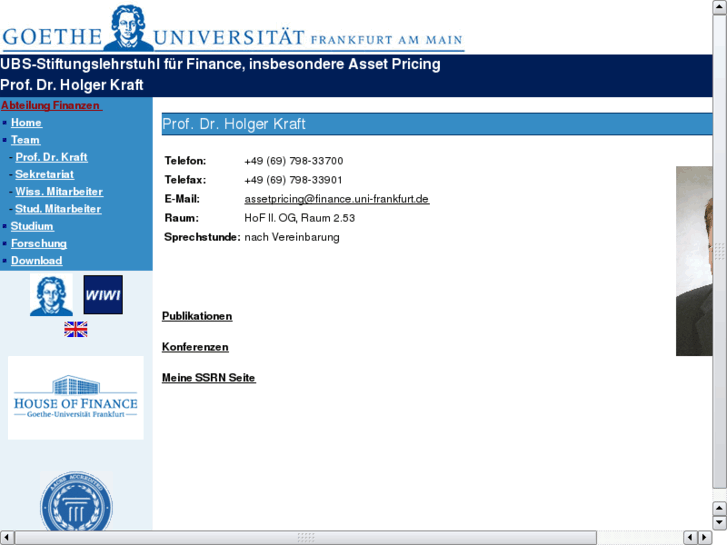The height and width of the screenshot is (545, 727).
Task: Click the text nach Vereinbarung
Action: [x=292, y=237]
